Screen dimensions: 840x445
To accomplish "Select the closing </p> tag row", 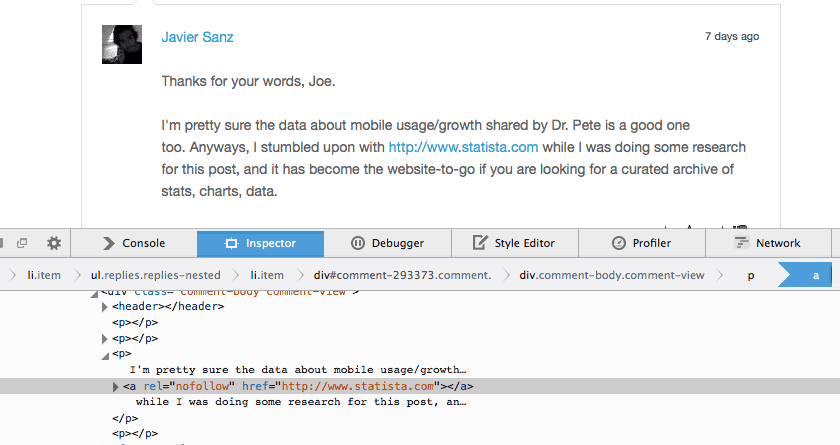I will [x=125, y=418].
